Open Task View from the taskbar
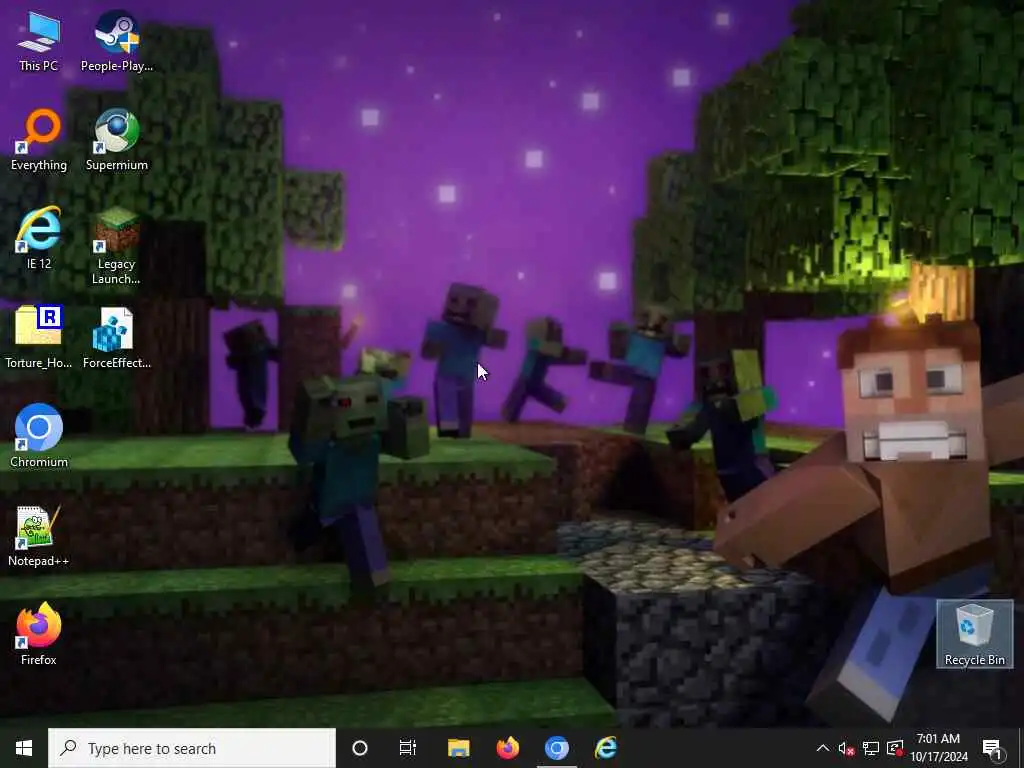 (408, 748)
